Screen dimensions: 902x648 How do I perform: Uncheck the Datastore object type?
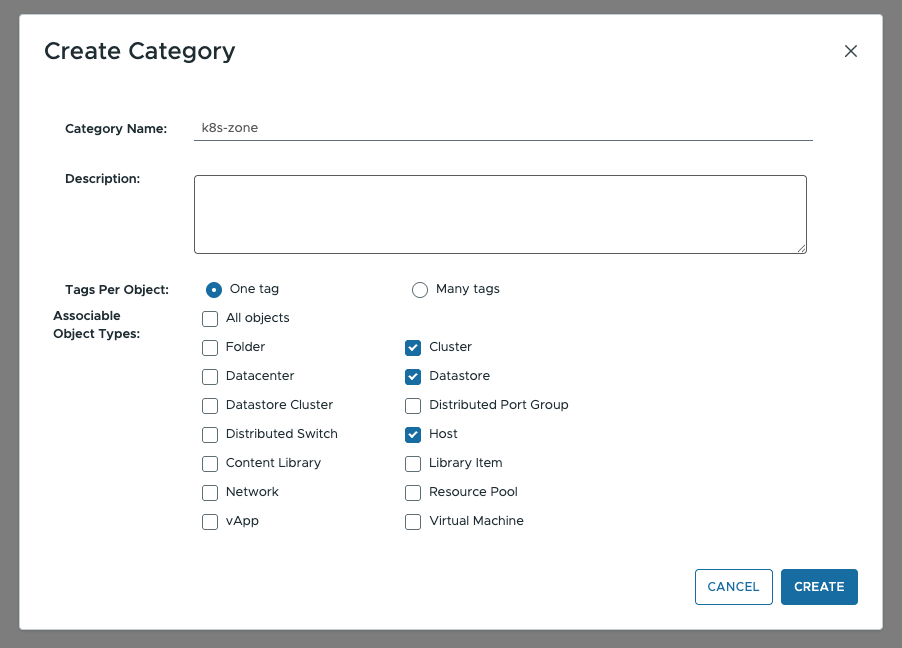pyautogui.click(x=413, y=376)
